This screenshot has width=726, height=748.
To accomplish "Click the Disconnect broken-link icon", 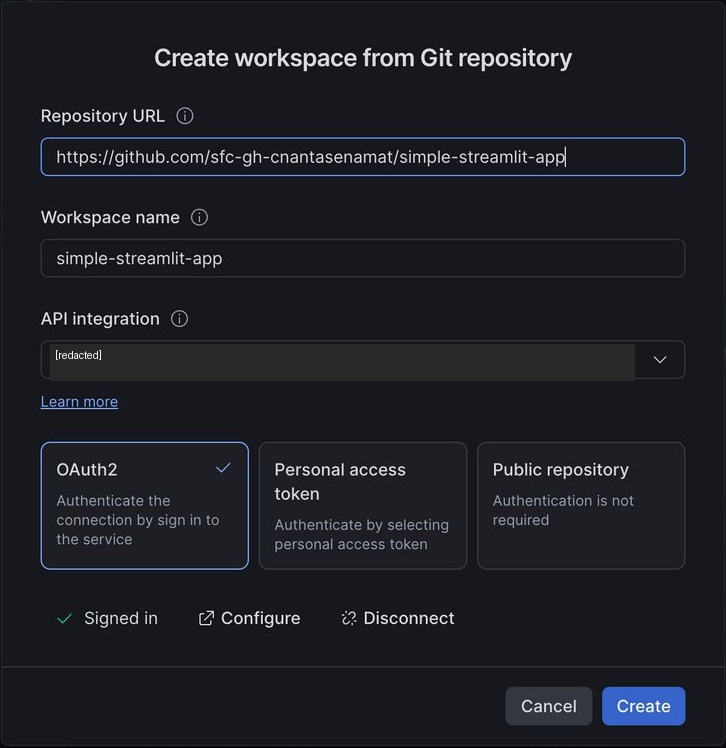I will coord(349,618).
